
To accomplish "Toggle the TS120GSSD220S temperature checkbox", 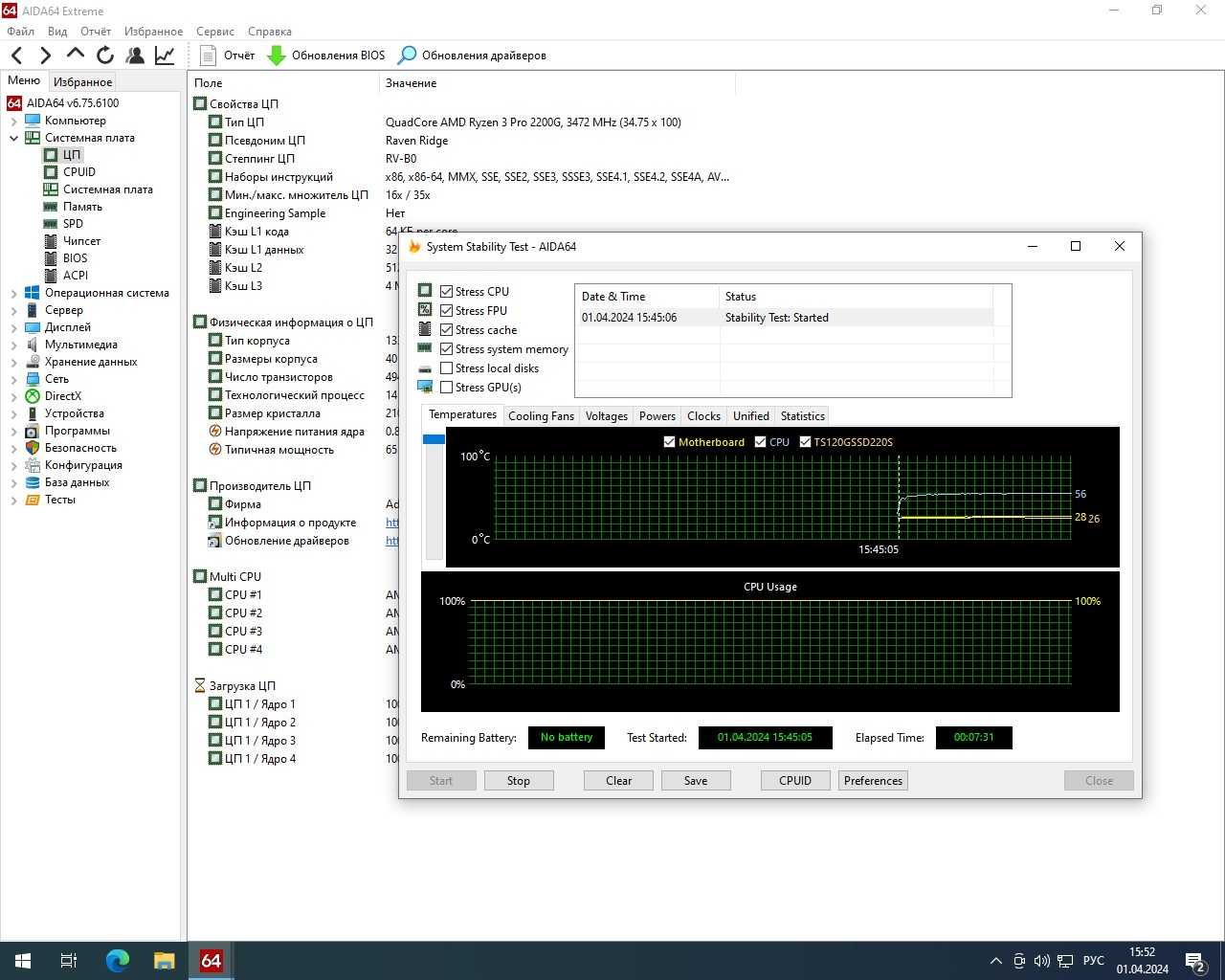I will pos(805,442).
